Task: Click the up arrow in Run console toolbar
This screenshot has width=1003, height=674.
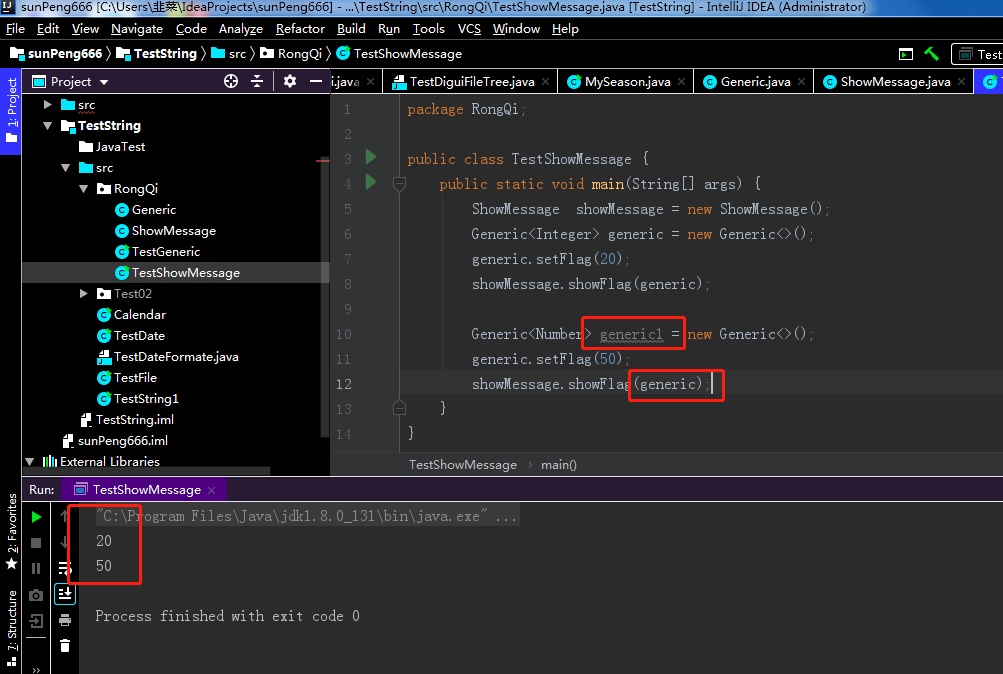Action: tap(65, 515)
